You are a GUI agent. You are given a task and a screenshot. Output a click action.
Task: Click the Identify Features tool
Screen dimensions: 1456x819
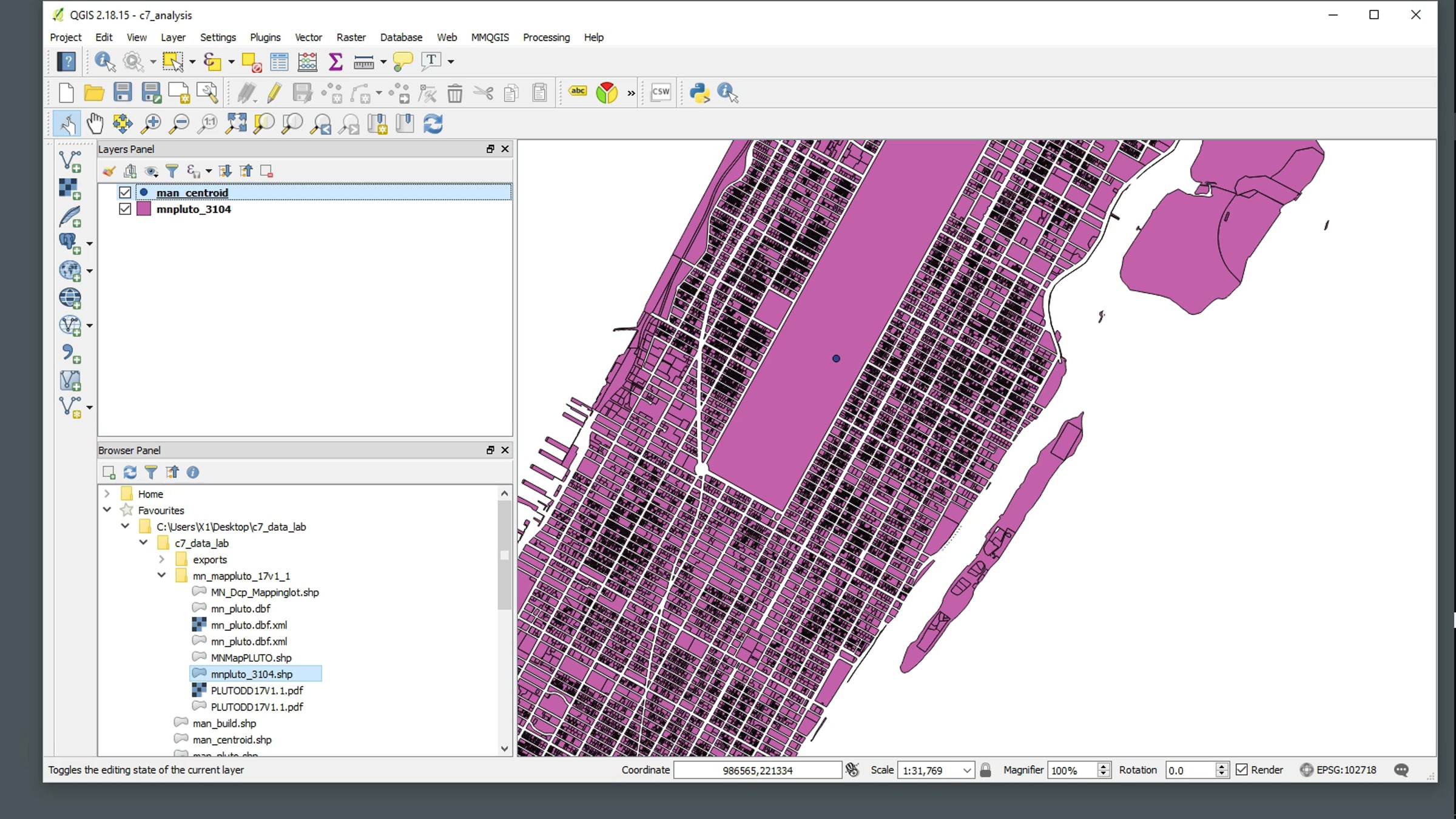pos(104,61)
